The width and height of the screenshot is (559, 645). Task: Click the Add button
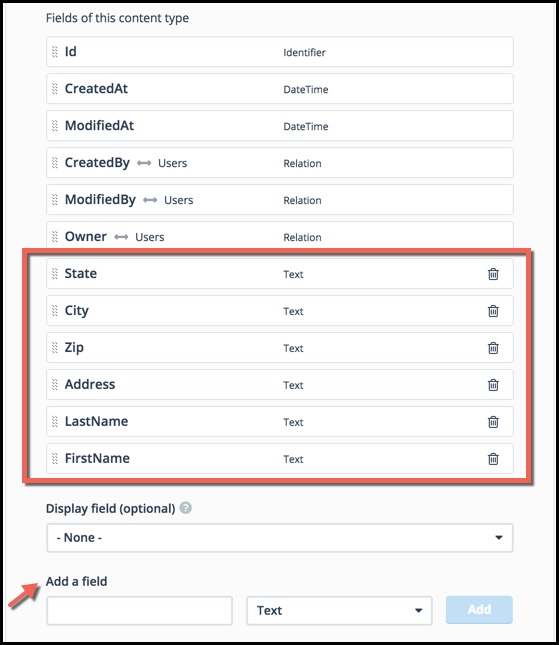(x=479, y=610)
